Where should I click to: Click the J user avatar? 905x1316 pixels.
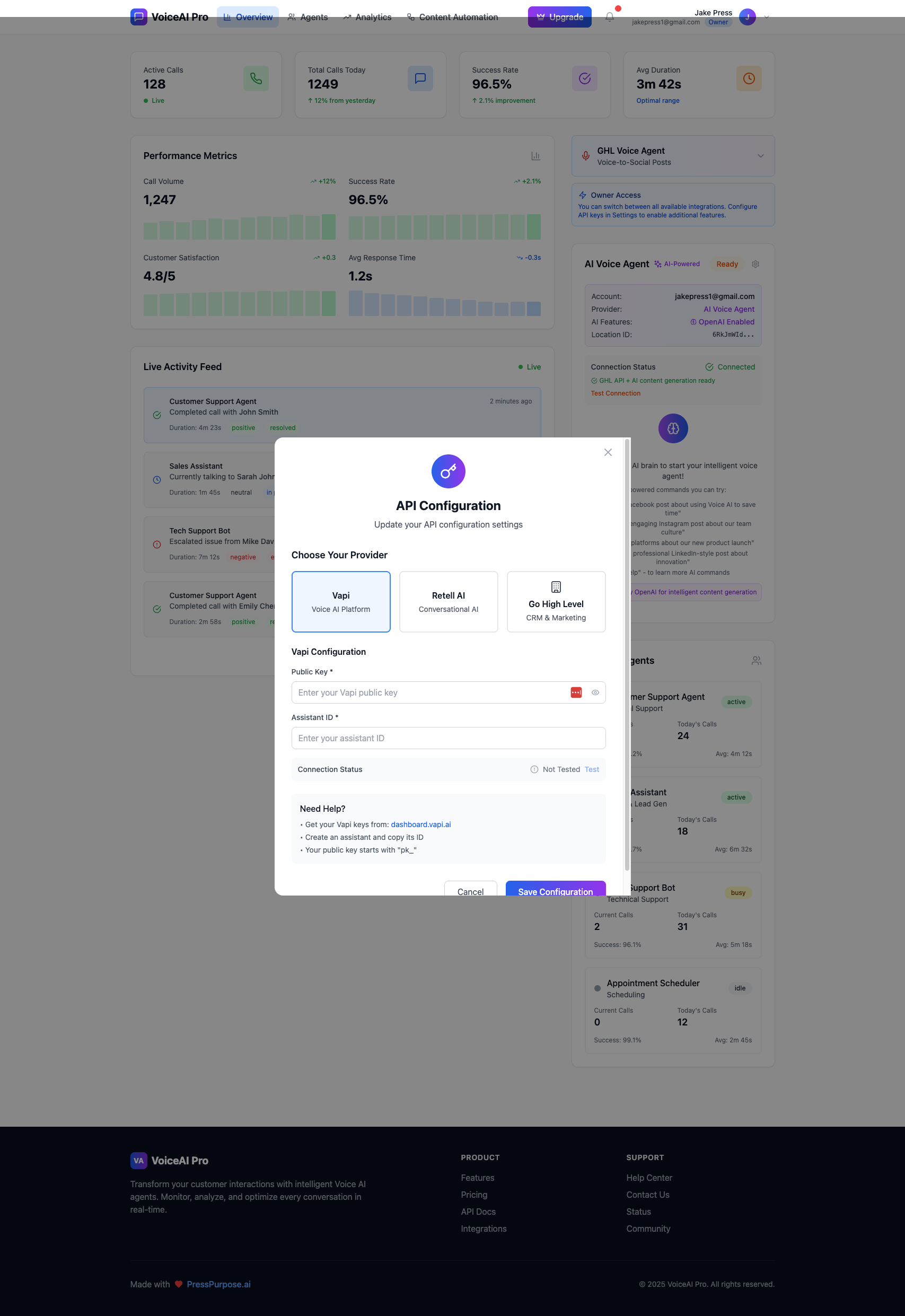click(748, 17)
